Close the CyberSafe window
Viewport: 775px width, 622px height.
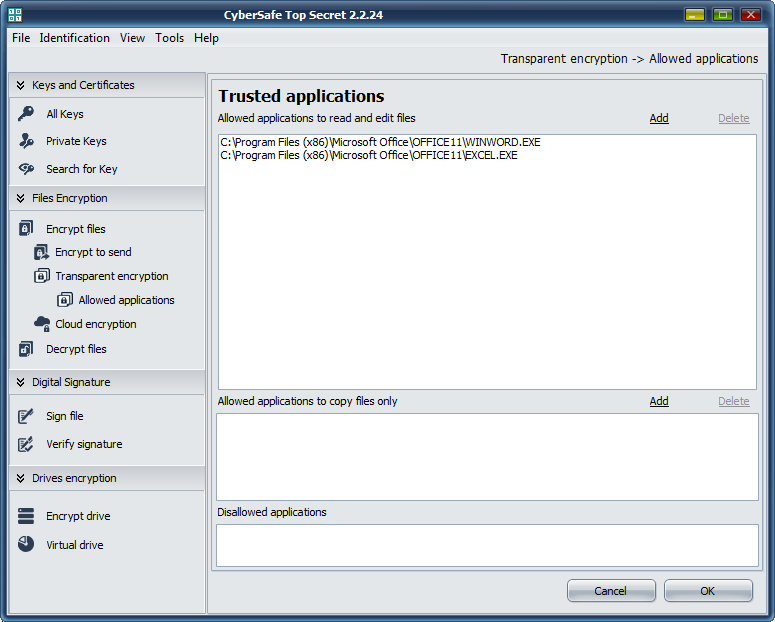click(750, 15)
